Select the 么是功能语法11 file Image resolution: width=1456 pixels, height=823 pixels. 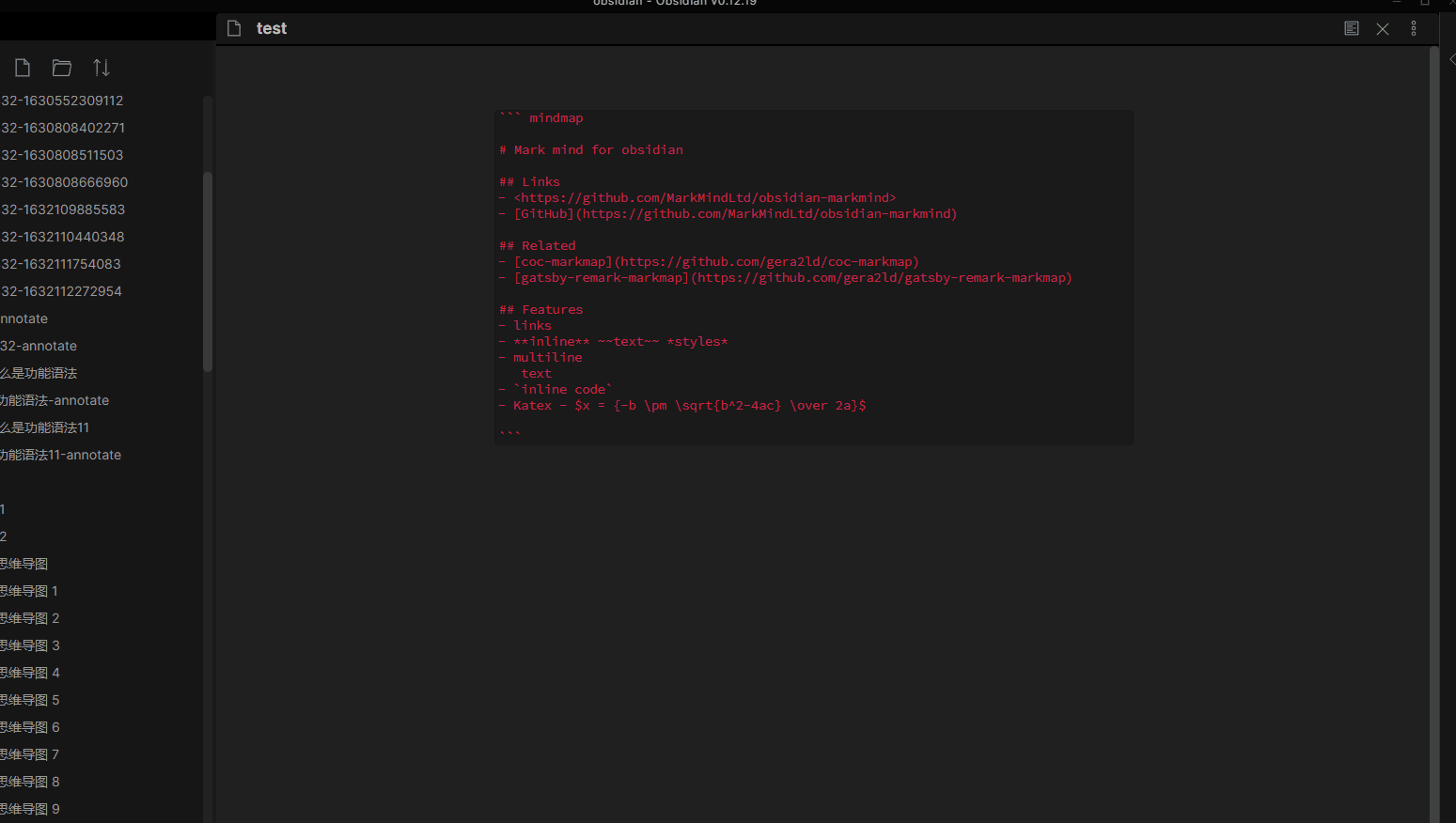tap(44, 427)
